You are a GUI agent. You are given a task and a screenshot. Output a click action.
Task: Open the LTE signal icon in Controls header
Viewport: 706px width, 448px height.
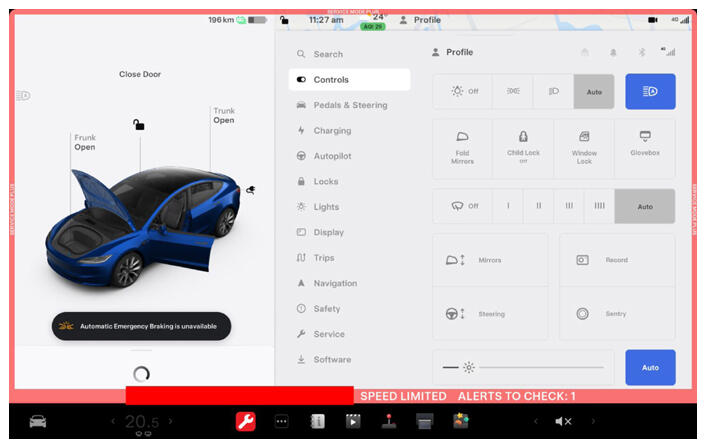(668, 51)
